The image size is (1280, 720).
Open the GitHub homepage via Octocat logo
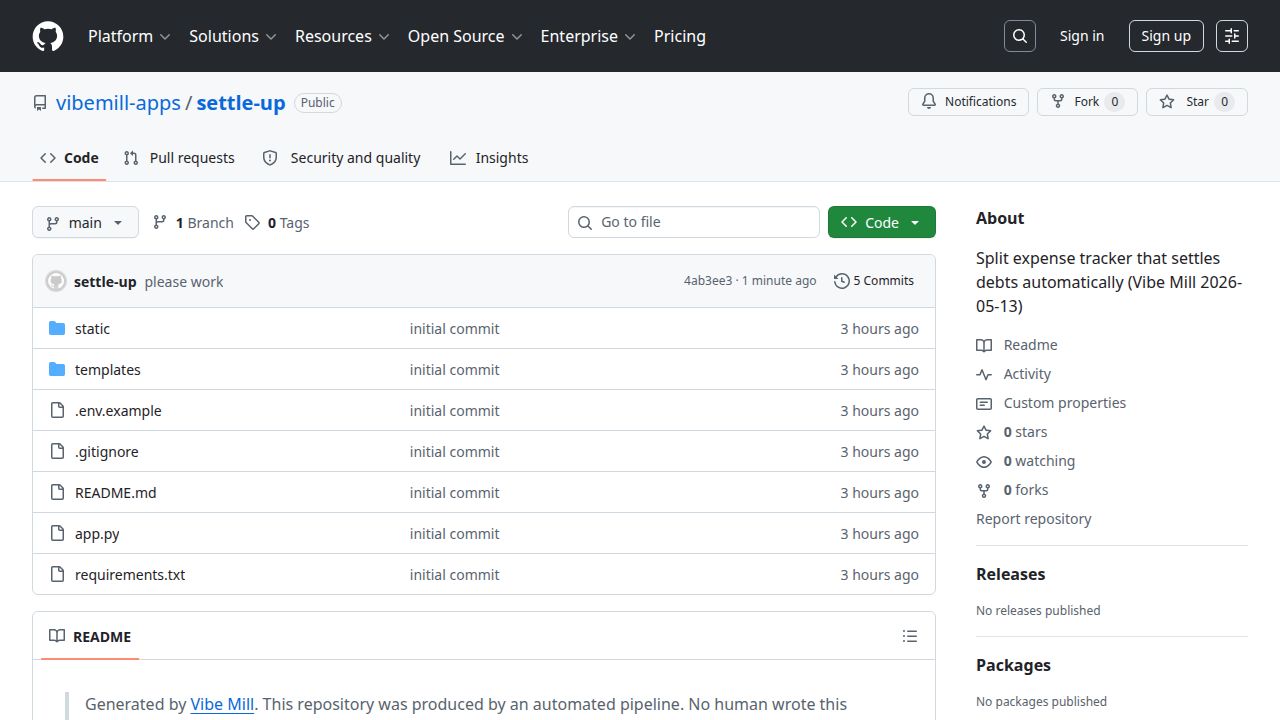(48, 36)
